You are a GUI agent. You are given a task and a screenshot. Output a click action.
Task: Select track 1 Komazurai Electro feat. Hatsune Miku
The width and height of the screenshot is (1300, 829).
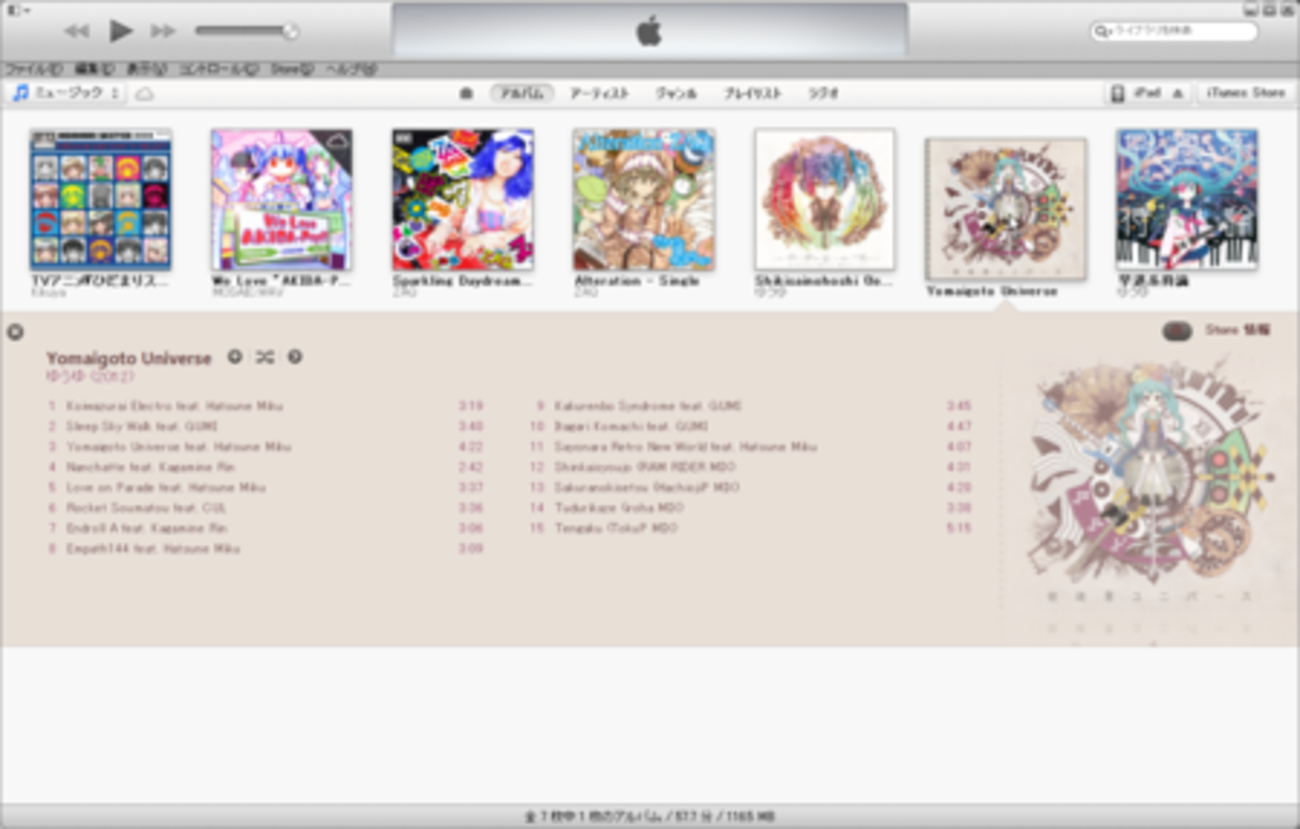point(265,406)
